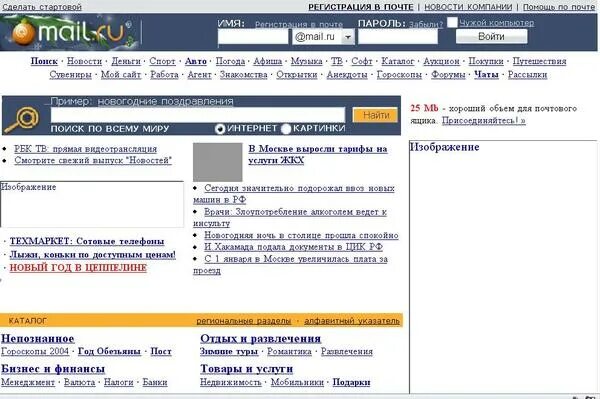This screenshot has height=399, width=600.
Task: Open региональные разделы catalog link
Action: click(244, 321)
